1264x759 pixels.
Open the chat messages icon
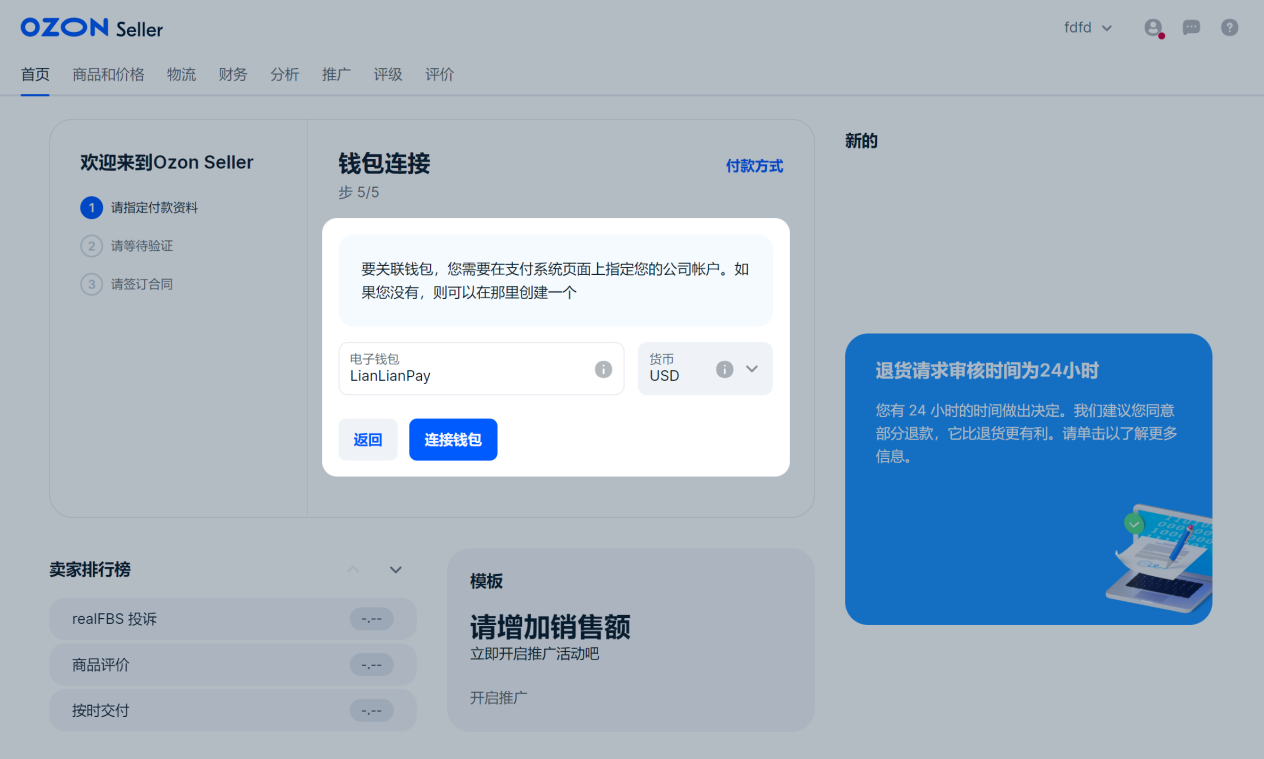[1191, 27]
